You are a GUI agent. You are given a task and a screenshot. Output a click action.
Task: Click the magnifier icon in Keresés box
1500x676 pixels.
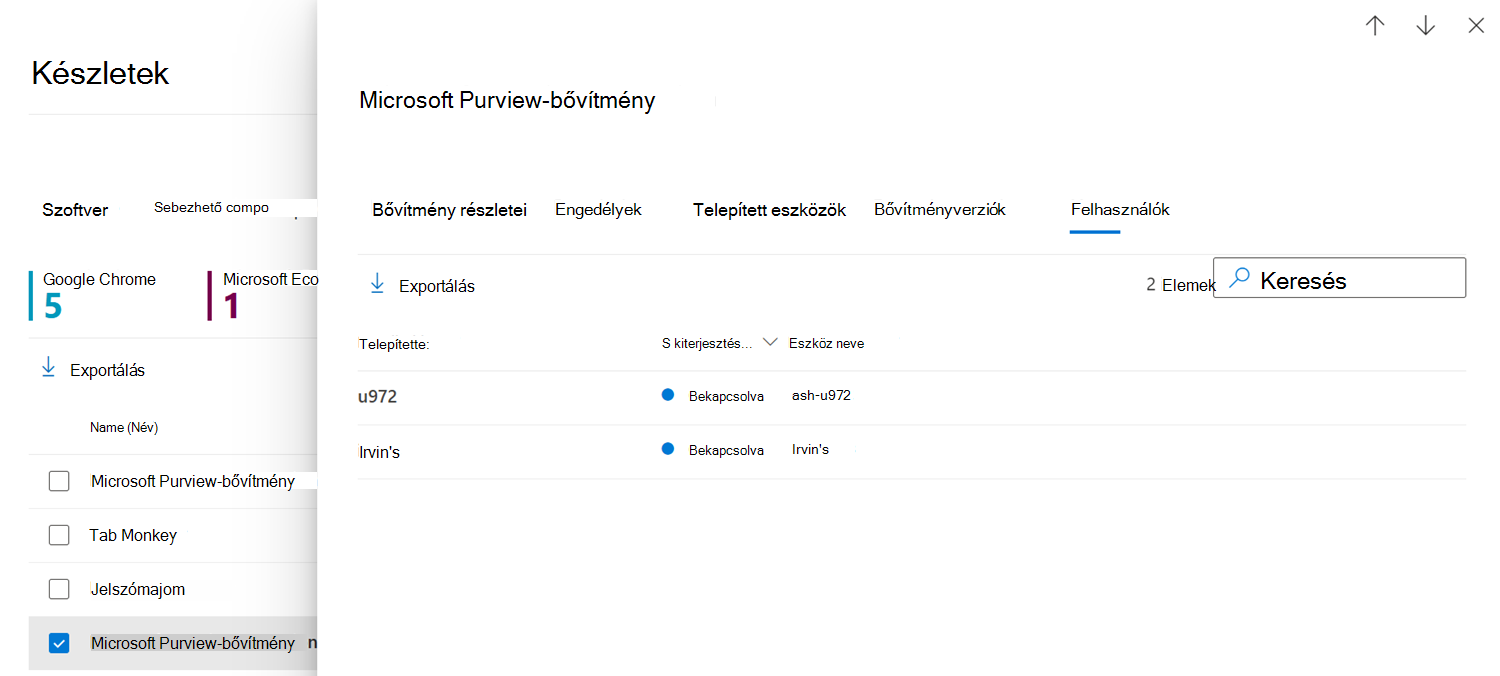click(1239, 279)
